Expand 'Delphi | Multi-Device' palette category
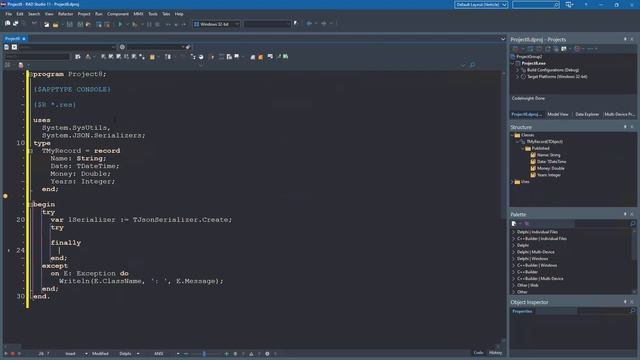This screenshot has width=640, height=360. point(513,252)
